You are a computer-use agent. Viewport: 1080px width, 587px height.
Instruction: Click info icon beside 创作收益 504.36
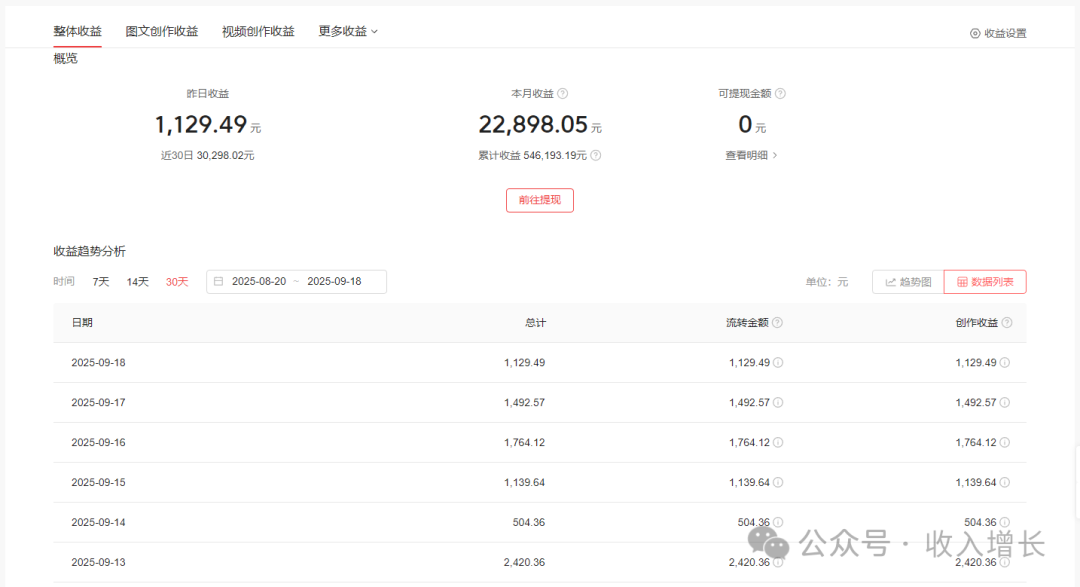pyautogui.click(x=1005, y=522)
